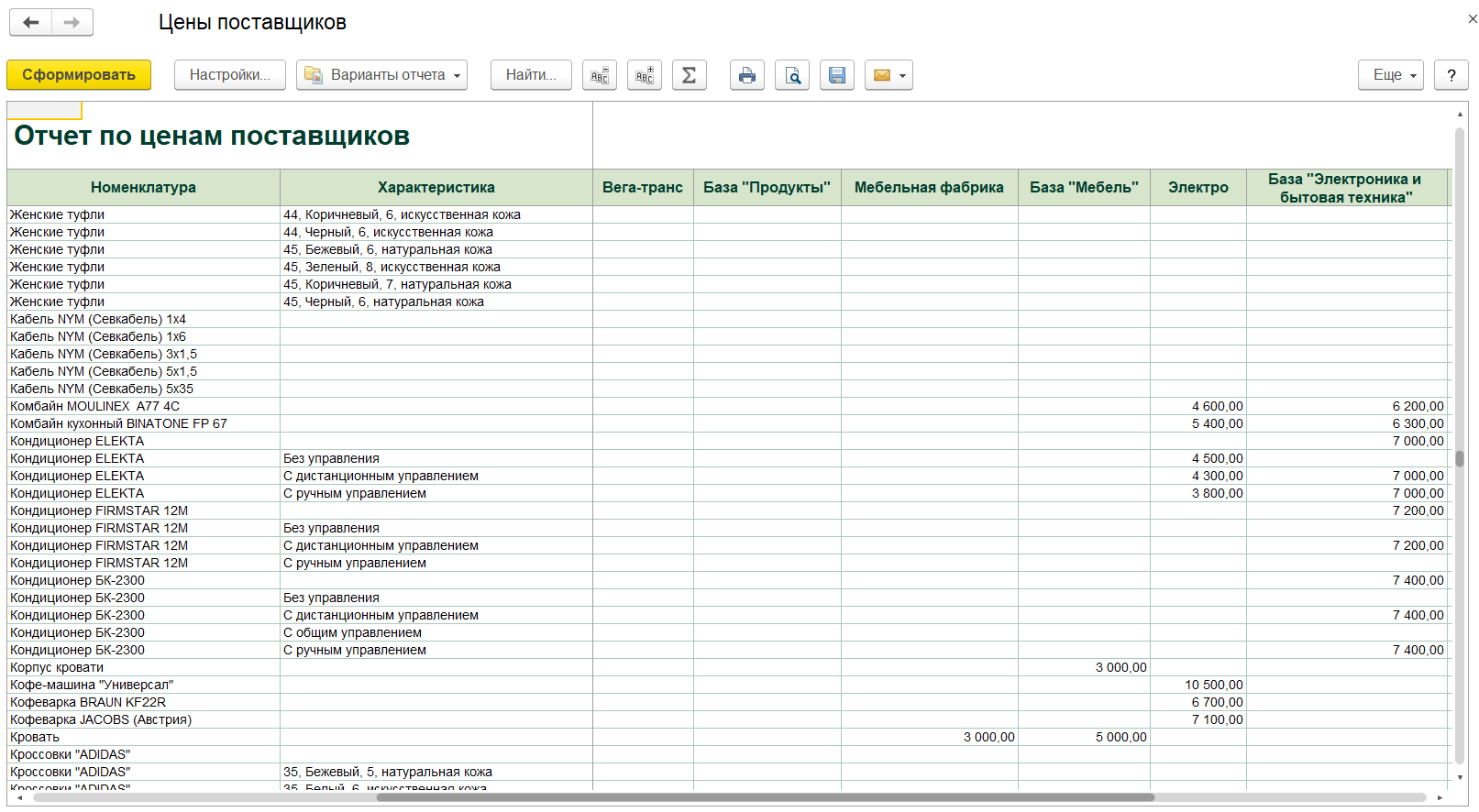Click the scroll left arrow of report
This screenshot has width=1479, height=812.
tap(20, 798)
